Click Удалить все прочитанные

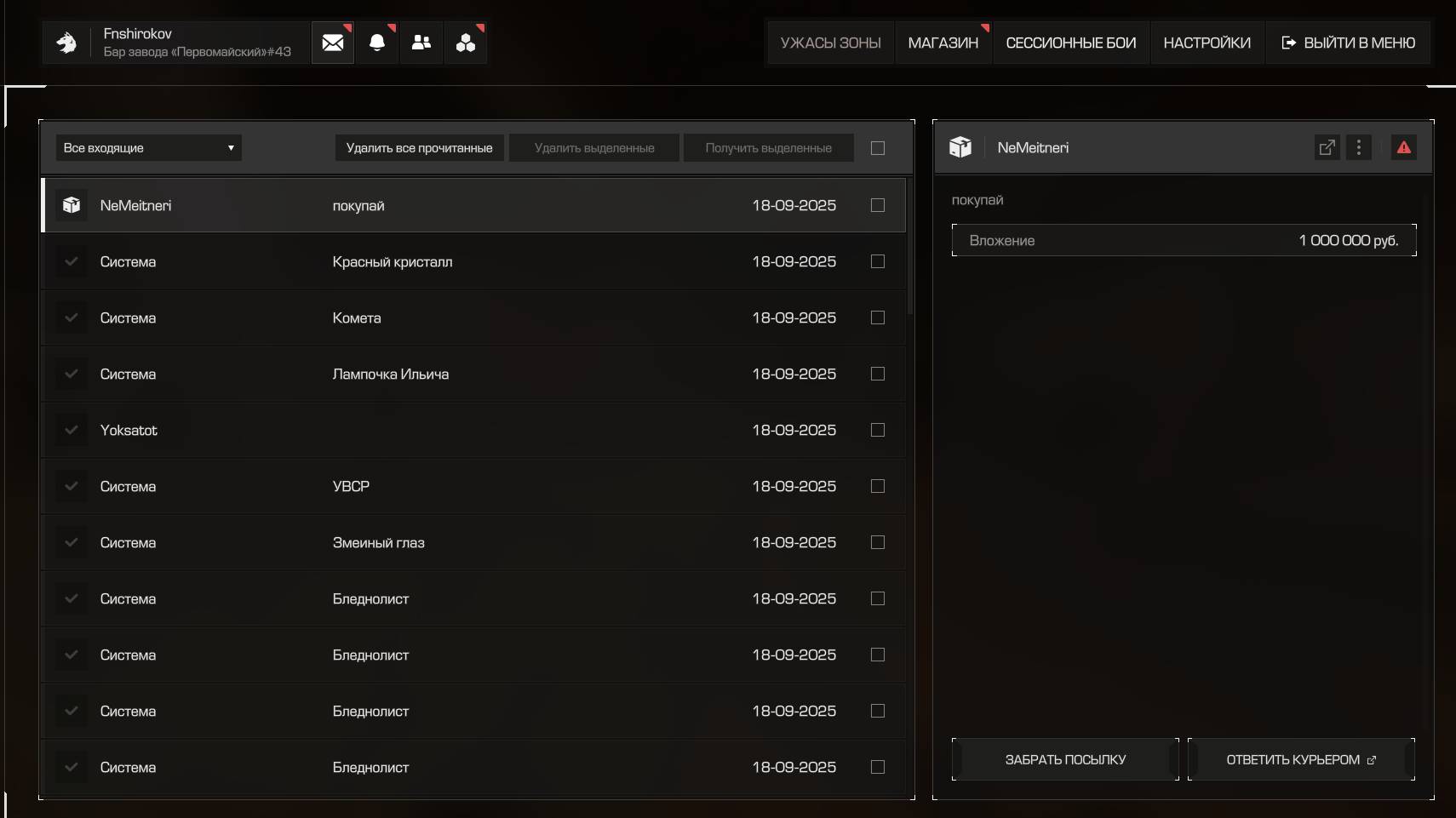pyautogui.click(x=419, y=148)
